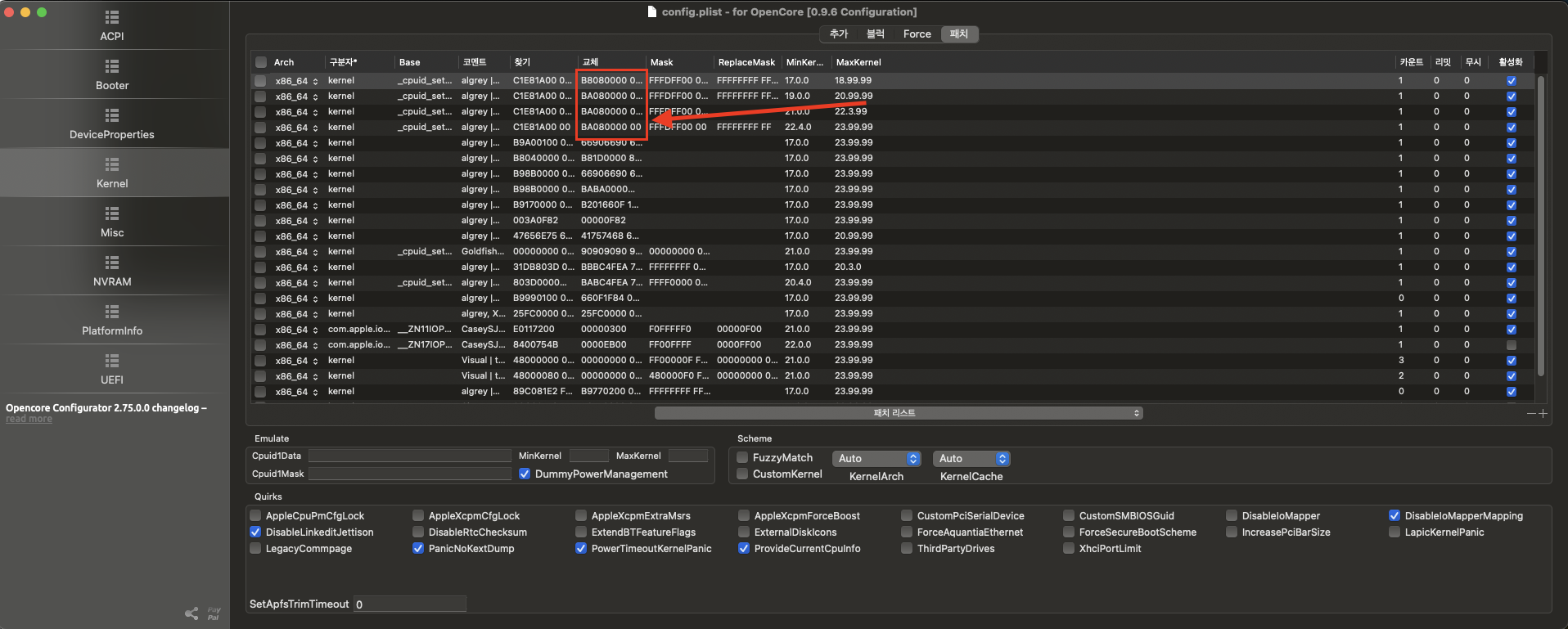Click the share icon in sidebar footer

(x=191, y=613)
